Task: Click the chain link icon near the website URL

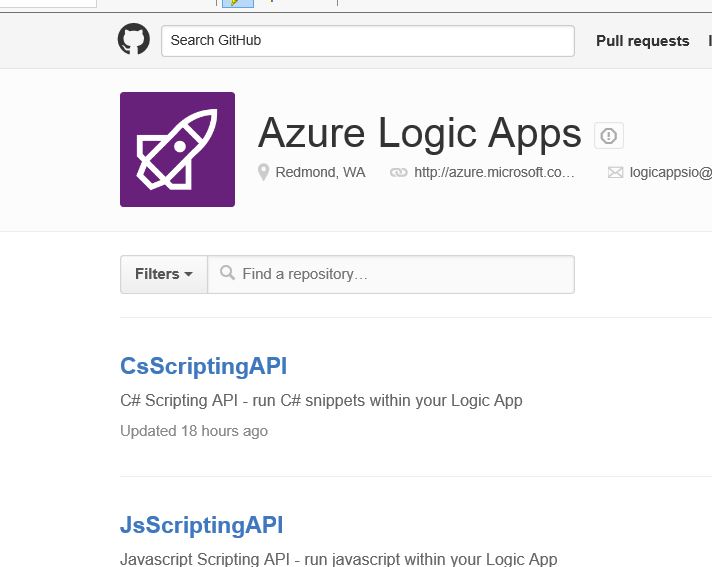Action: pyautogui.click(x=399, y=172)
